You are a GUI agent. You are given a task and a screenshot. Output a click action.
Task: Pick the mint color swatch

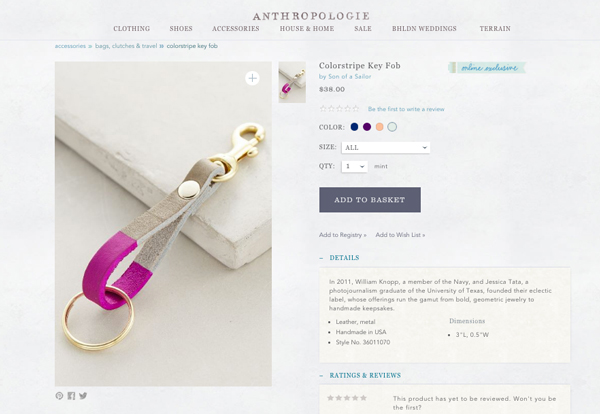point(392,127)
